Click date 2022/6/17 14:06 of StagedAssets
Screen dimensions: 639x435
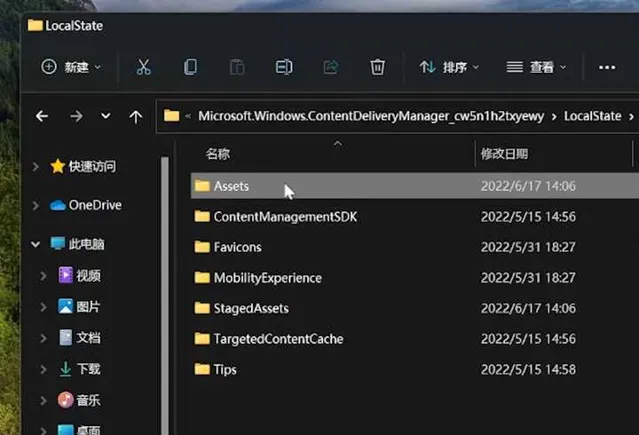point(528,309)
